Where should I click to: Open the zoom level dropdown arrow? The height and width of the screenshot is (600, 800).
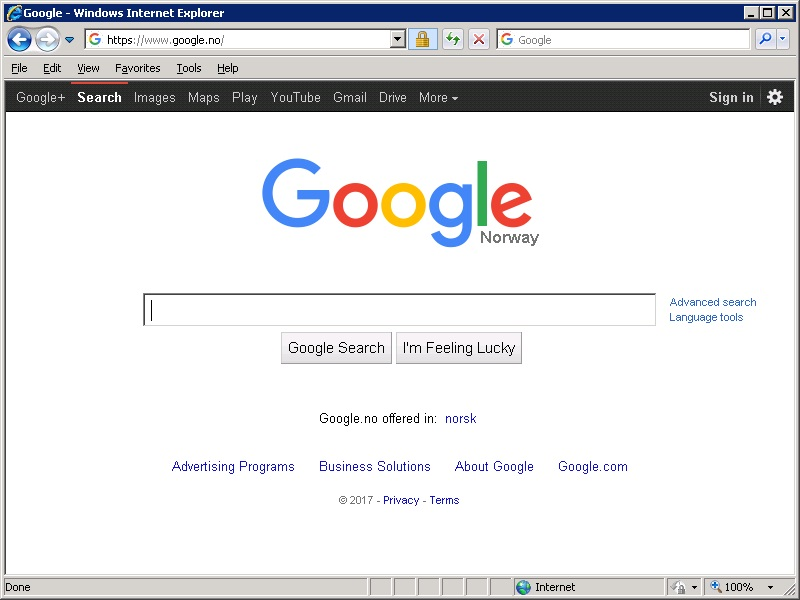[x=770, y=588]
